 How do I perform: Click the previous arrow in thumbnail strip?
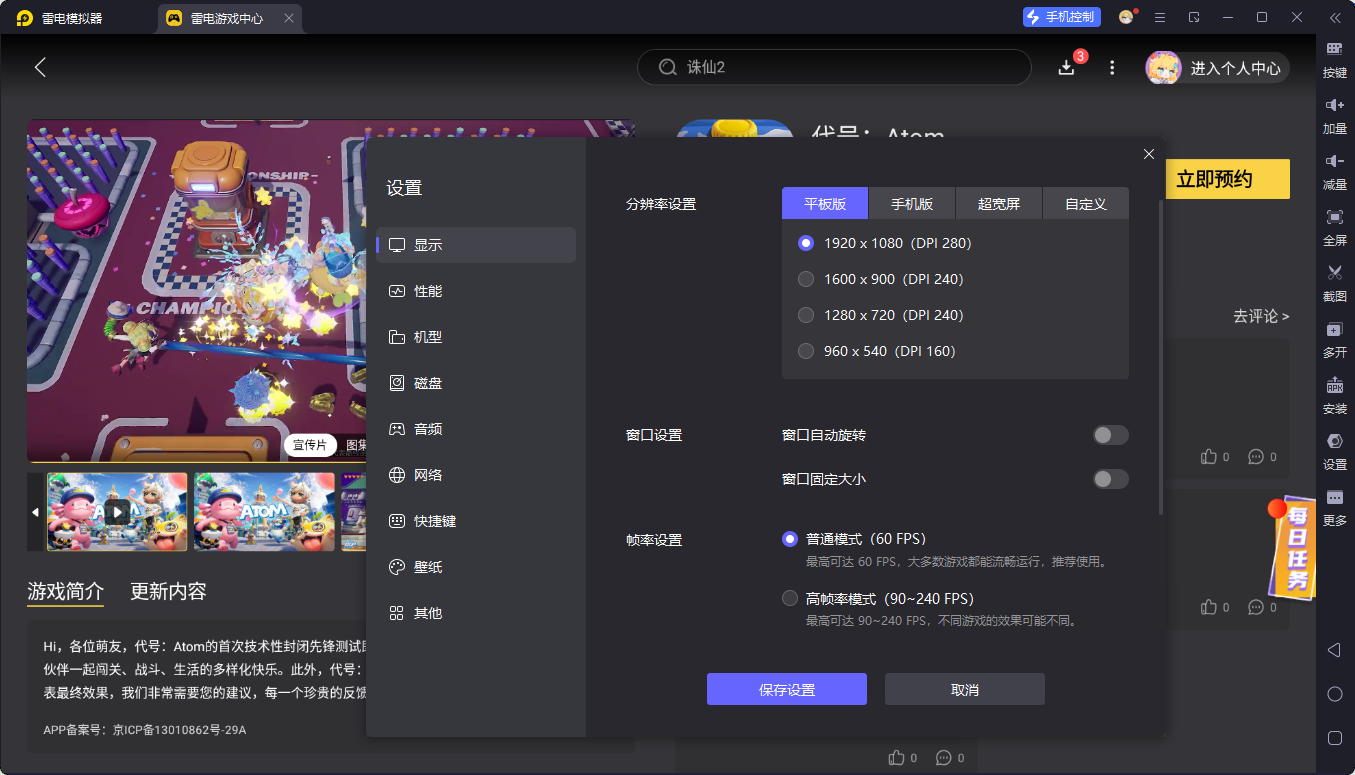point(35,512)
